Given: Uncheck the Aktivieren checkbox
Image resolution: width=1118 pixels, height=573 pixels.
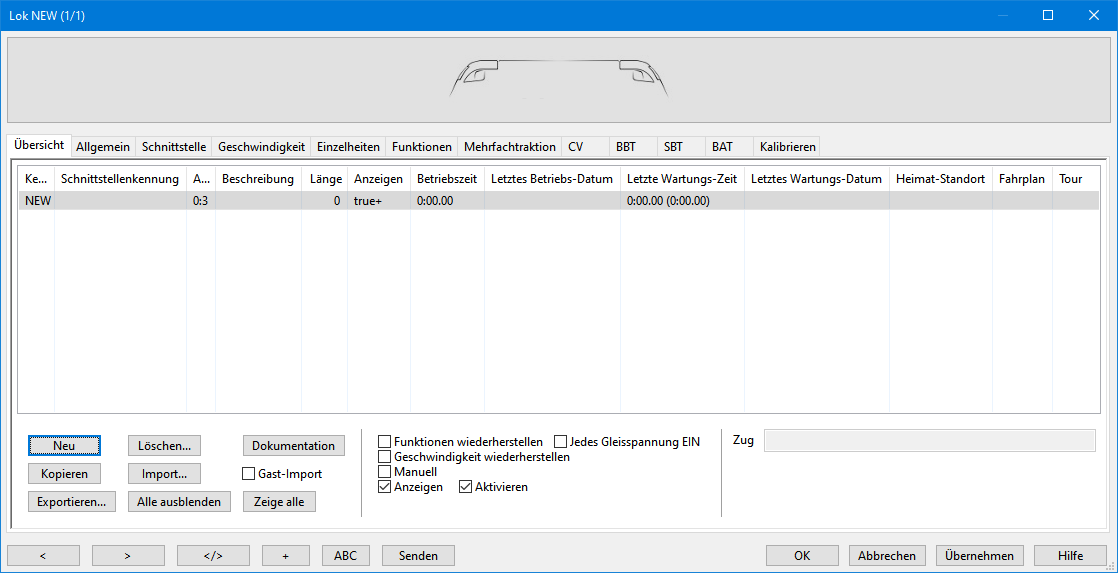Looking at the screenshot, I should 466,487.
